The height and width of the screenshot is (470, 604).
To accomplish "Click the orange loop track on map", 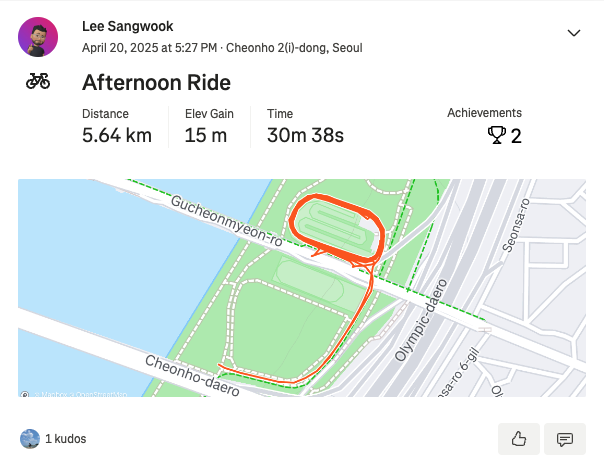I will (337, 226).
